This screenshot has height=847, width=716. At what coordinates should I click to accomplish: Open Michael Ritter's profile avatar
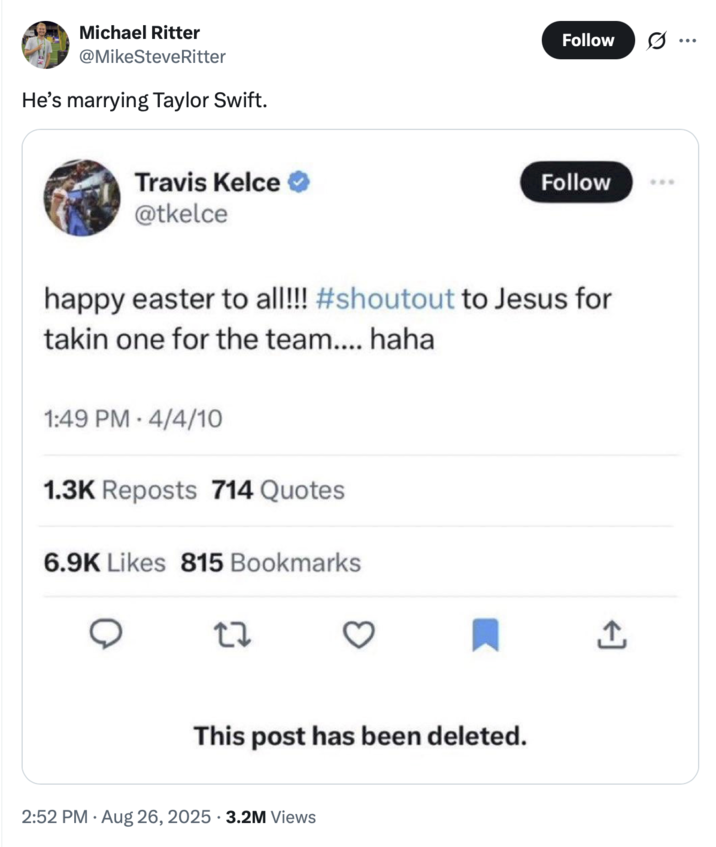(45, 45)
